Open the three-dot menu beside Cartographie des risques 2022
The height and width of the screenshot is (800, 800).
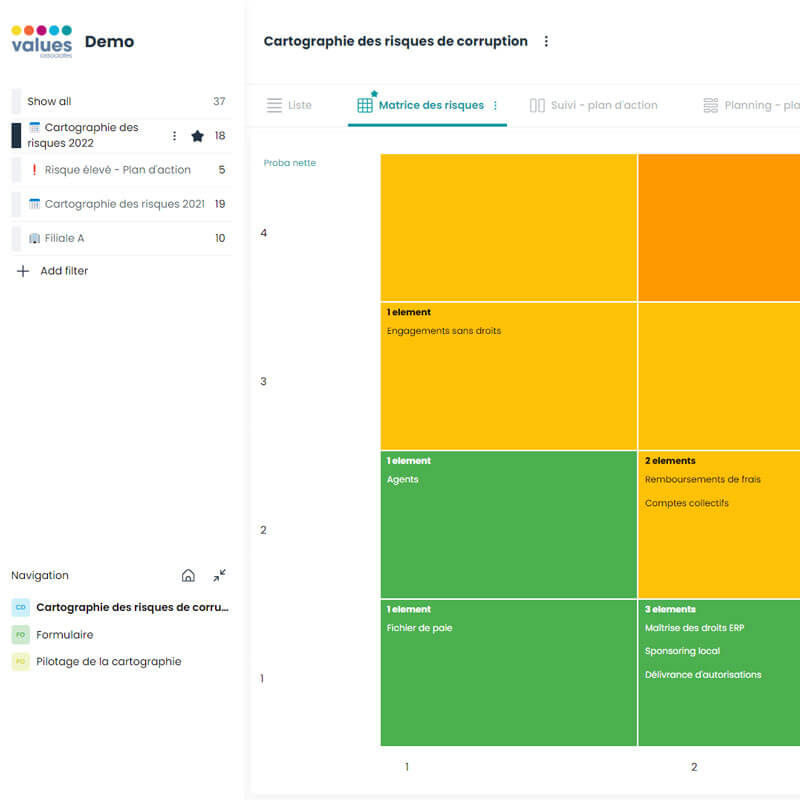[x=173, y=135]
